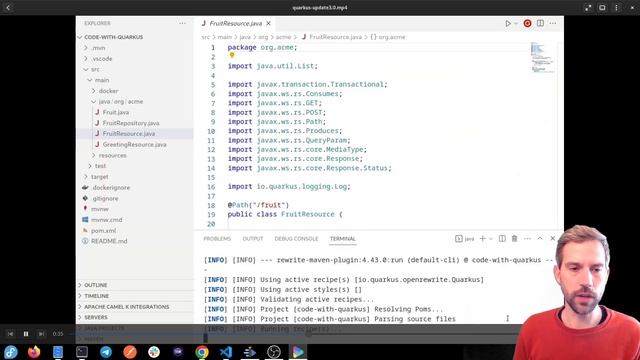This screenshot has width=640, height=360.
Task: Open terminal panel ellipsis menu
Action: pos(527,238)
